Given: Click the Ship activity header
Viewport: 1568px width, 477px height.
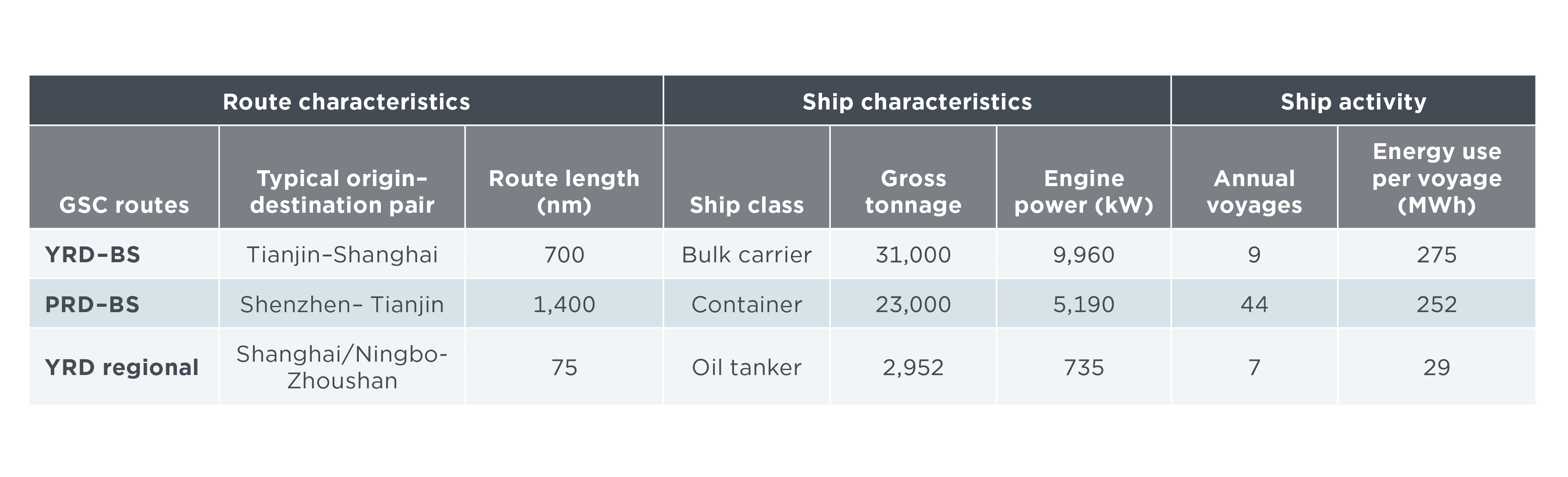Looking at the screenshot, I should (x=1353, y=102).
